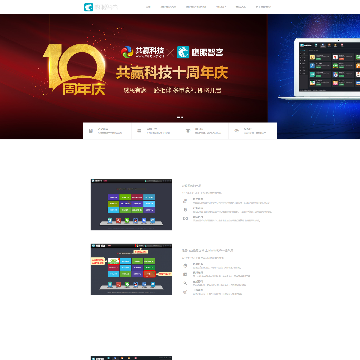360x360 pixels.
Task: Select the first feature card under the banner
Action: coord(107,131)
